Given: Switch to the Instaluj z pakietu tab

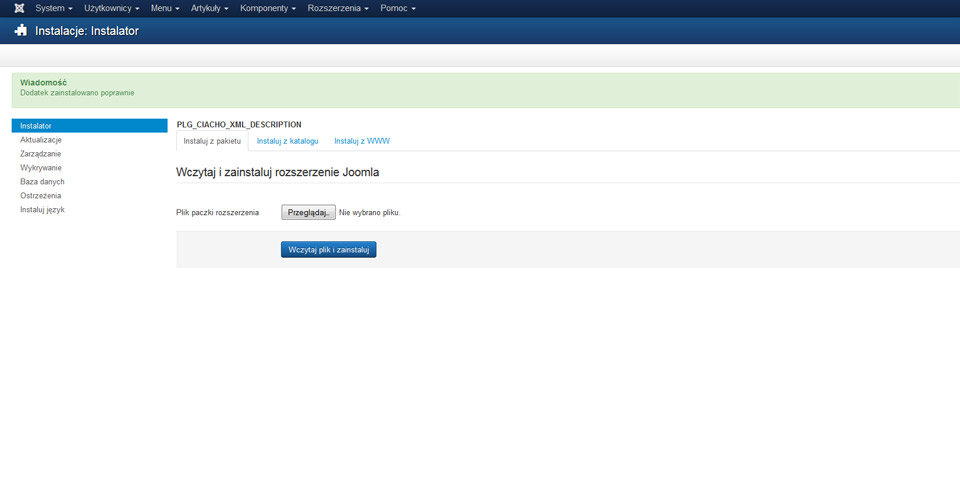Looking at the screenshot, I should [212, 141].
